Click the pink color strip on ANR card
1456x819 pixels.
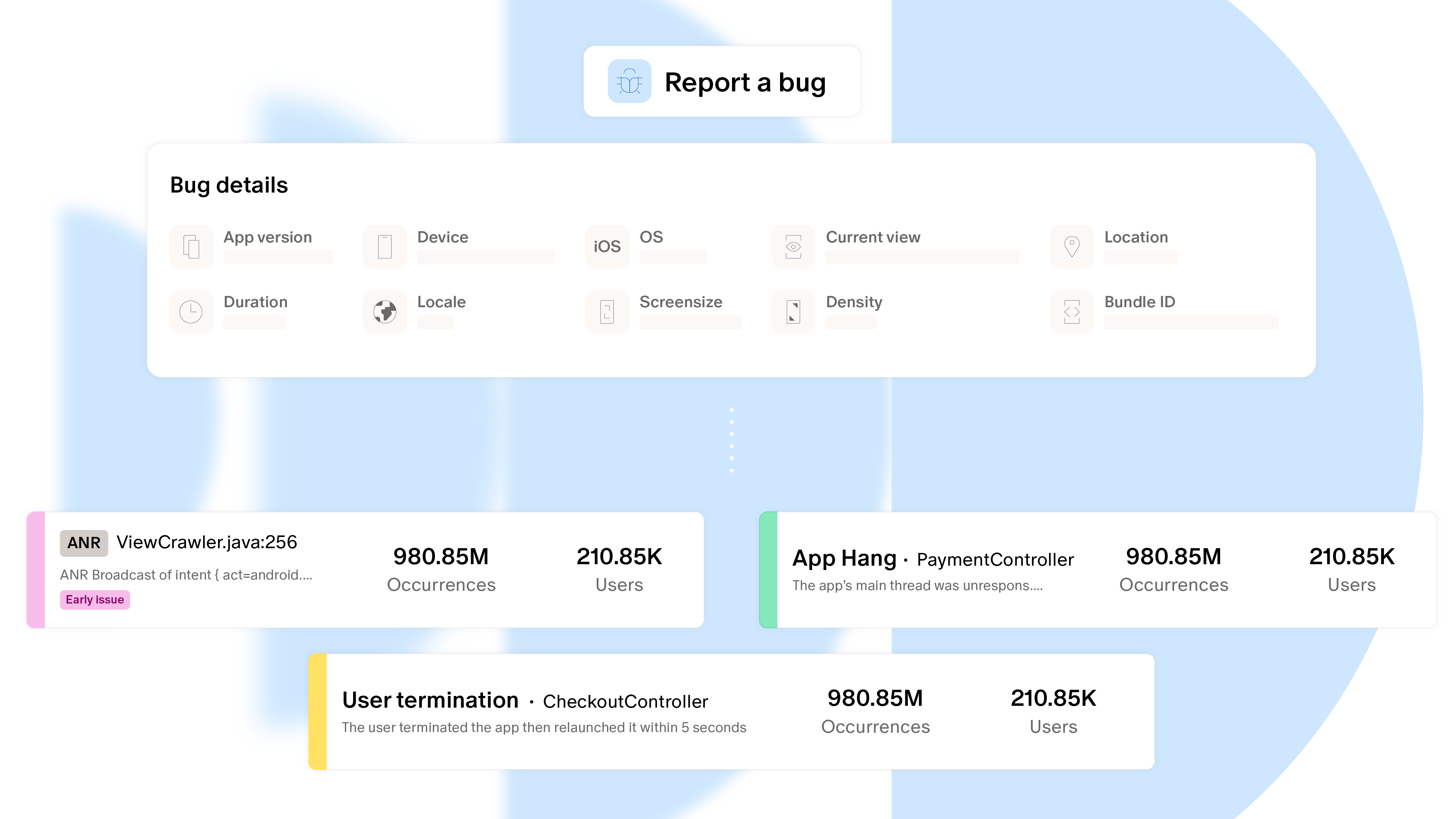click(36, 570)
